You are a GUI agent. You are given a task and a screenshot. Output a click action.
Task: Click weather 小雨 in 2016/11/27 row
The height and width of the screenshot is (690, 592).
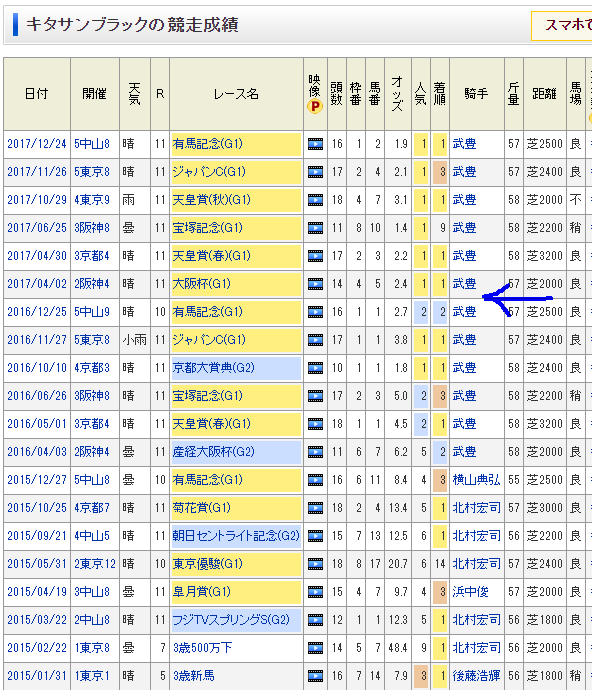click(134, 340)
